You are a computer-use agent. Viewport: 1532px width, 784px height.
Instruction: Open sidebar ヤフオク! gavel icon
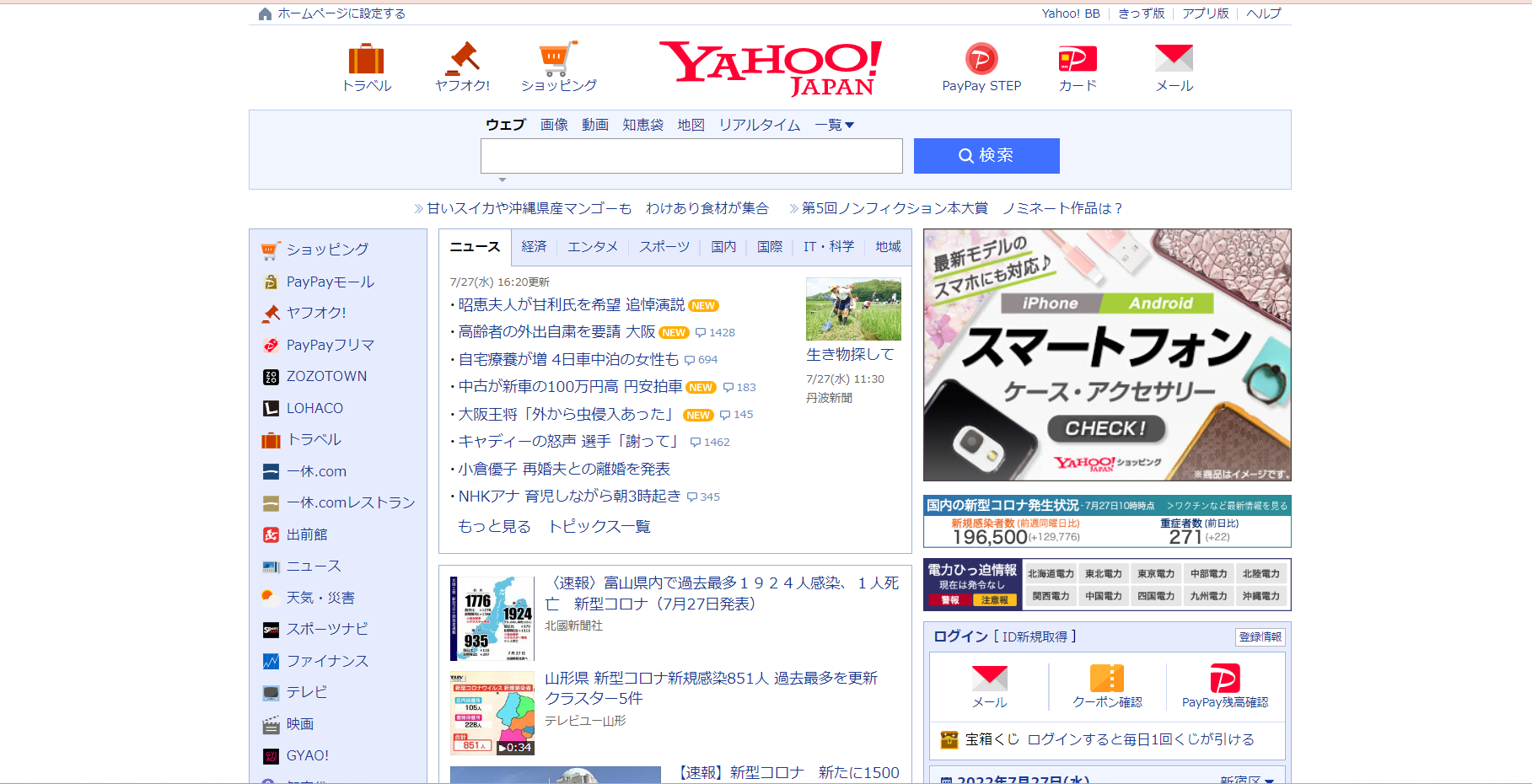[x=271, y=313]
